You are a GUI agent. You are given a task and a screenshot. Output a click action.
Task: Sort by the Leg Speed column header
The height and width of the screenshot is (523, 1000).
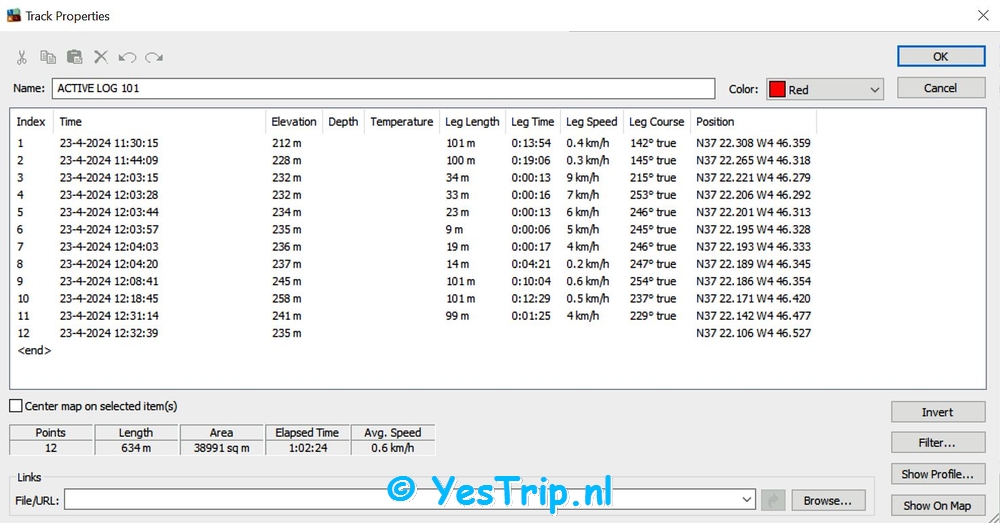tap(591, 122)
